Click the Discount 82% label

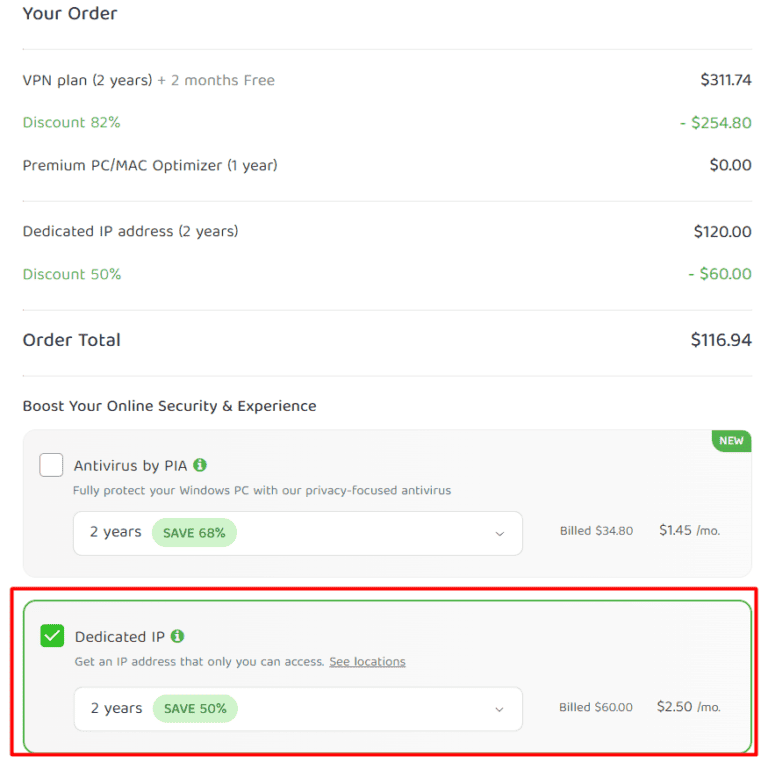coord(71,122)
